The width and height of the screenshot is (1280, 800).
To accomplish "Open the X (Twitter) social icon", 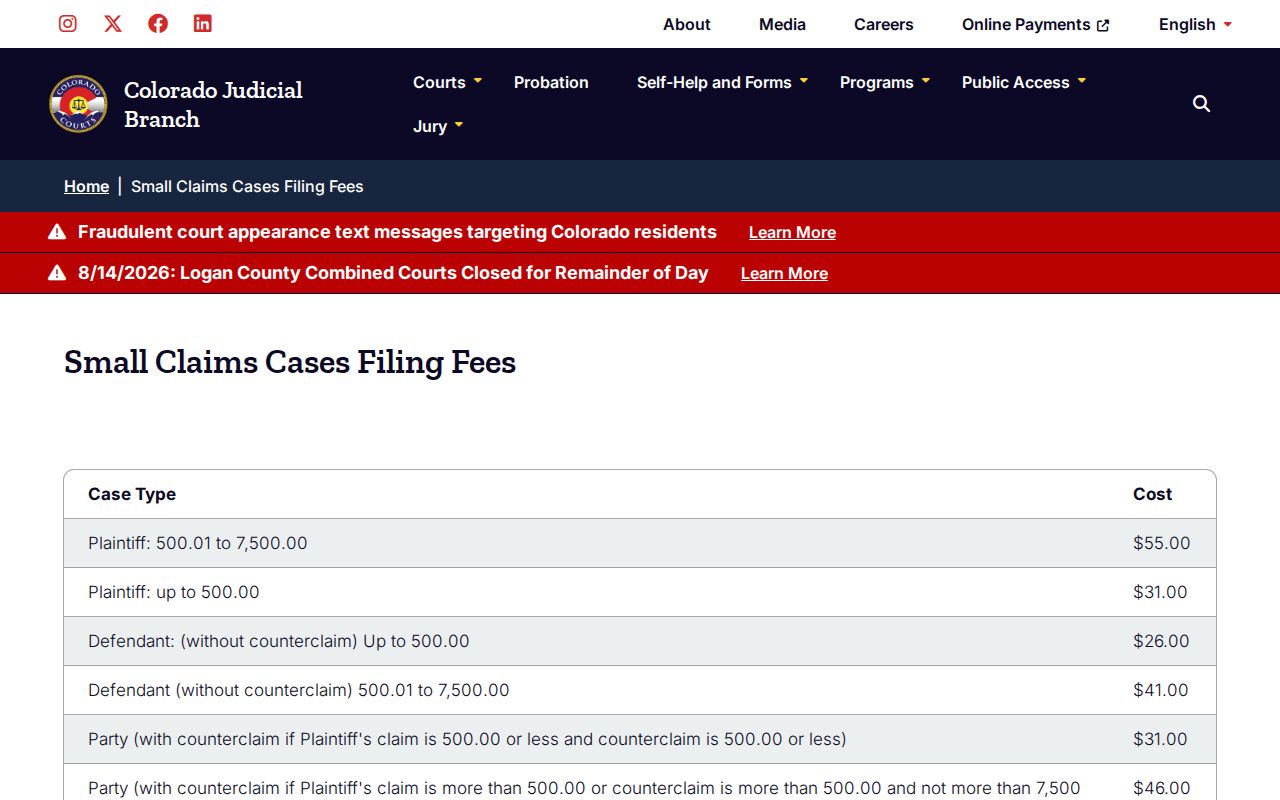I will click(113, 24).
